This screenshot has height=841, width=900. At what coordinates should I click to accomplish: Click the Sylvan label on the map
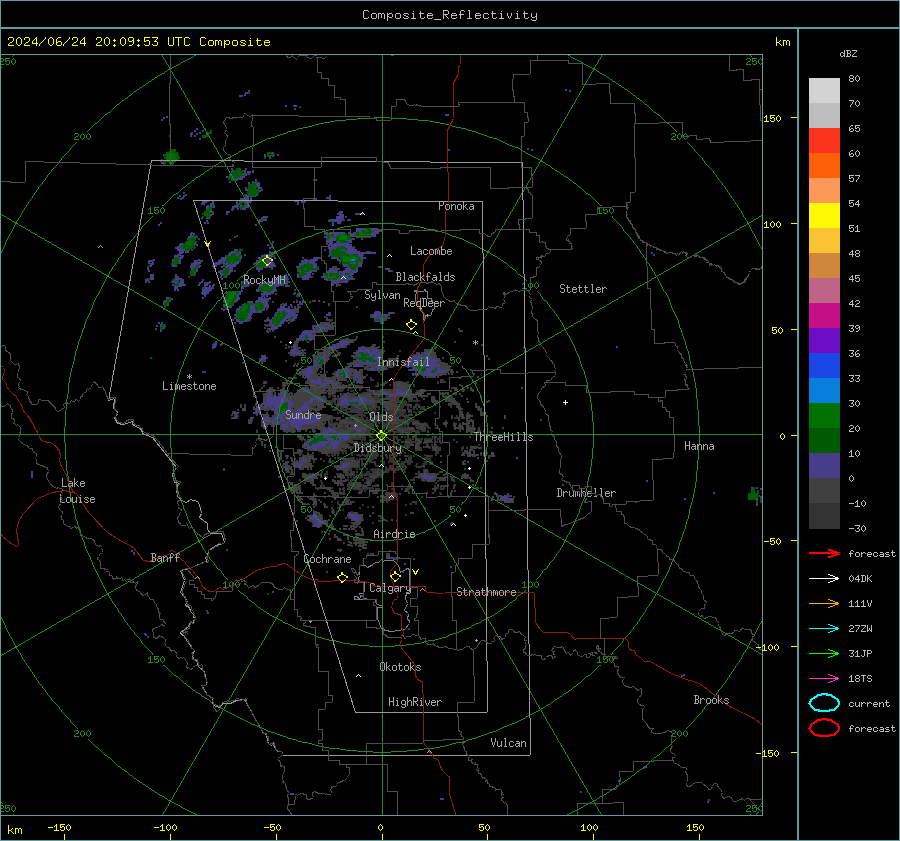tap(382, 295)
